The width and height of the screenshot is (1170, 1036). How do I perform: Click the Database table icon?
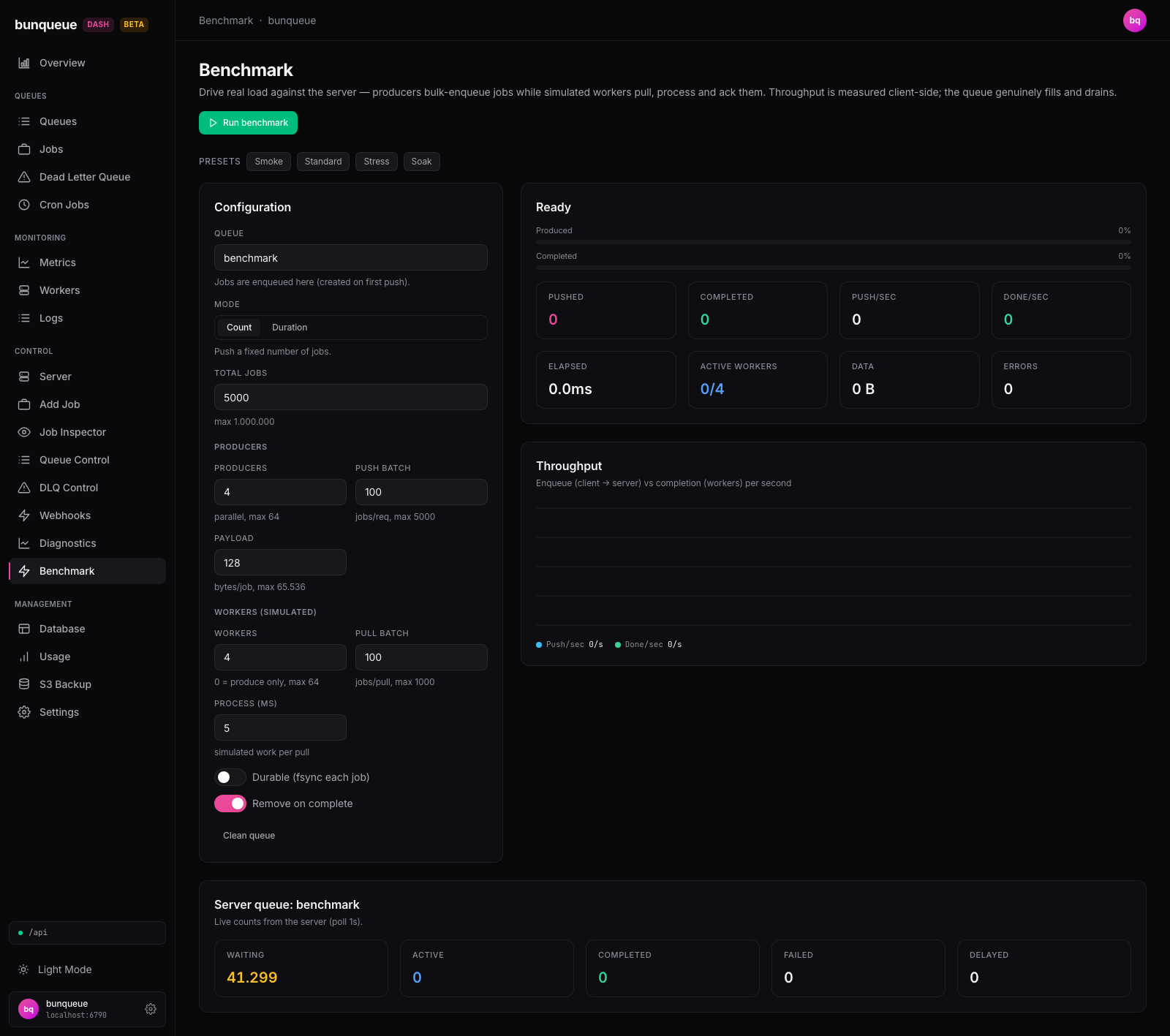point(24,629)
